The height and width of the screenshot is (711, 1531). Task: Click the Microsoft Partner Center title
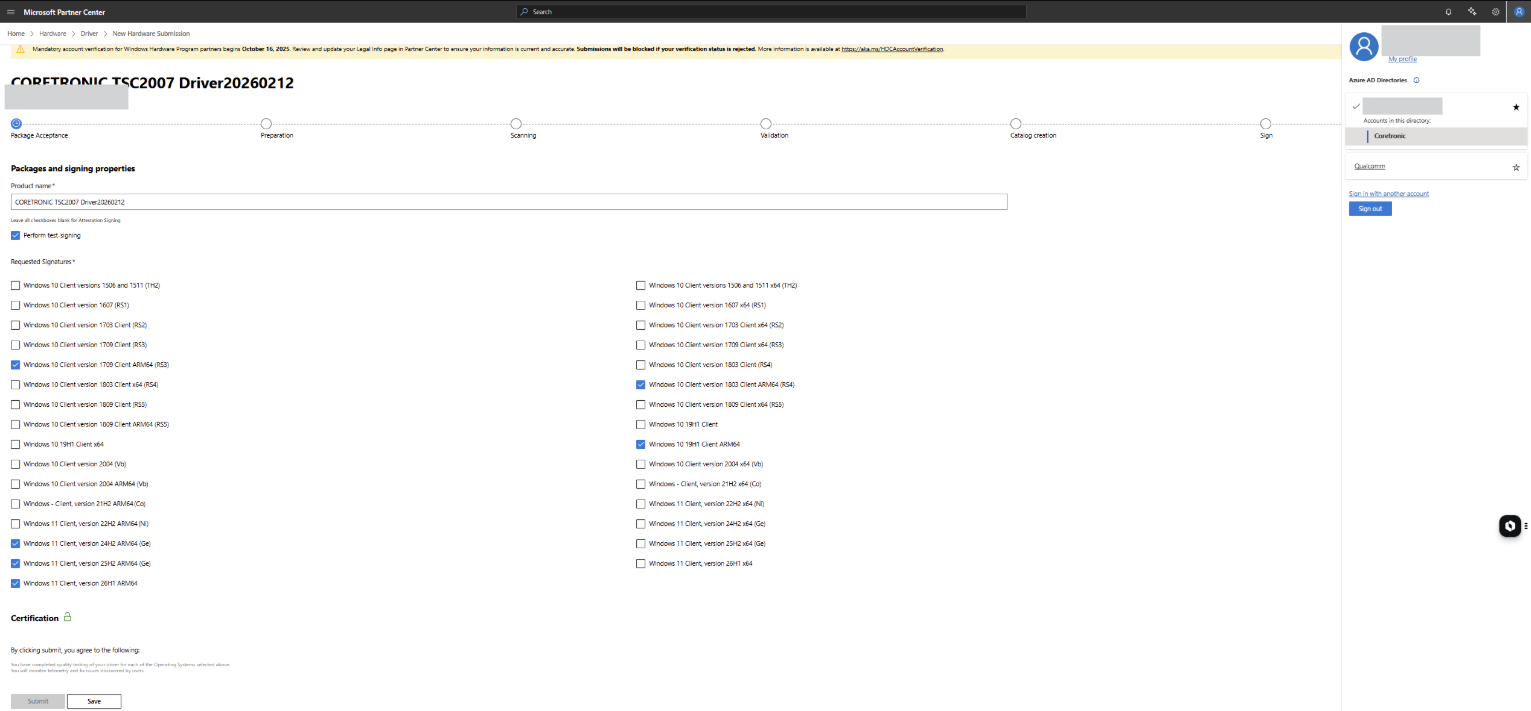click(64, 12)
